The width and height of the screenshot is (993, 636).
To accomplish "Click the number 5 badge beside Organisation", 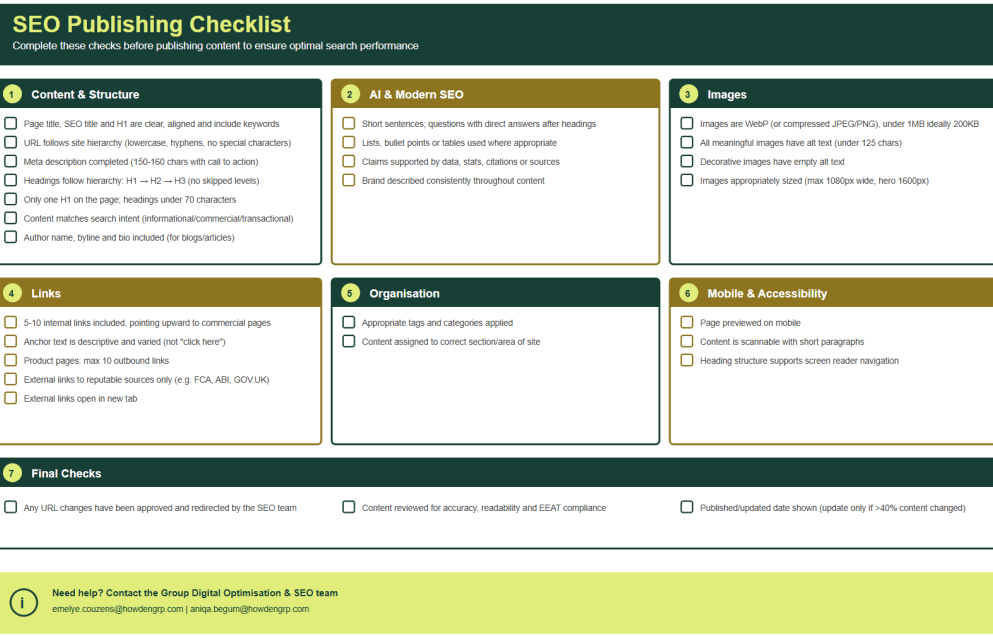I will tap(350, 293).
